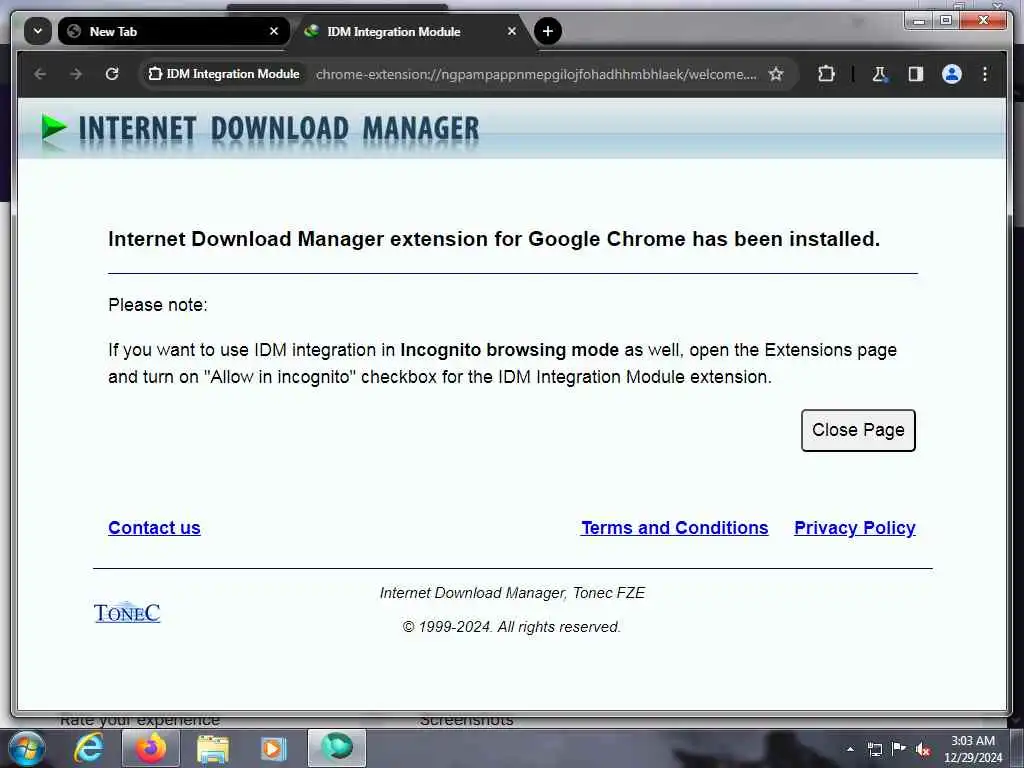1024x768 pixels.
Task: Minimize the browser window
Action: click(919, 21)
